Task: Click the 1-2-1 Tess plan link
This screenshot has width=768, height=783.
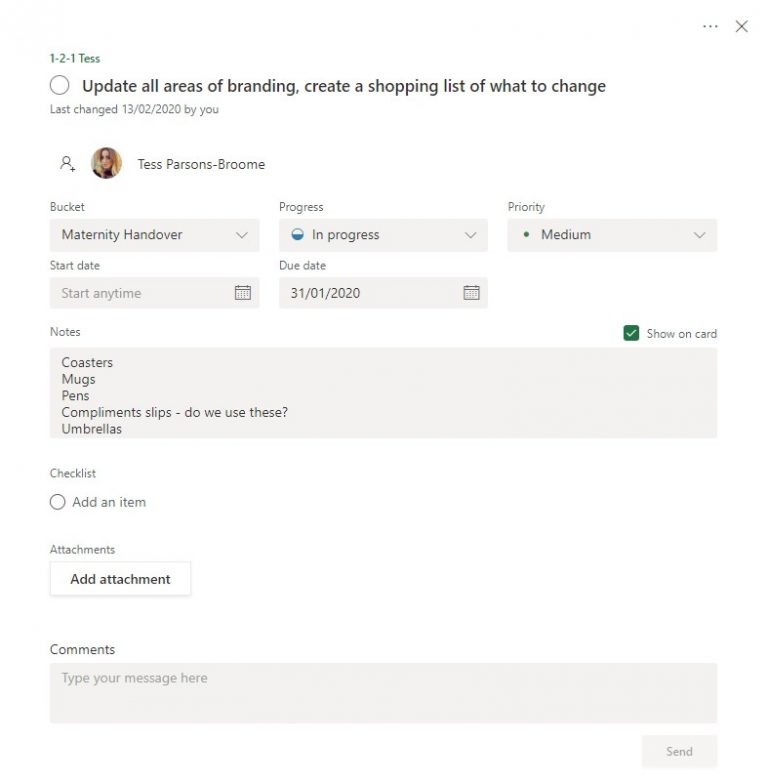Action: click(x=75, y=59)
